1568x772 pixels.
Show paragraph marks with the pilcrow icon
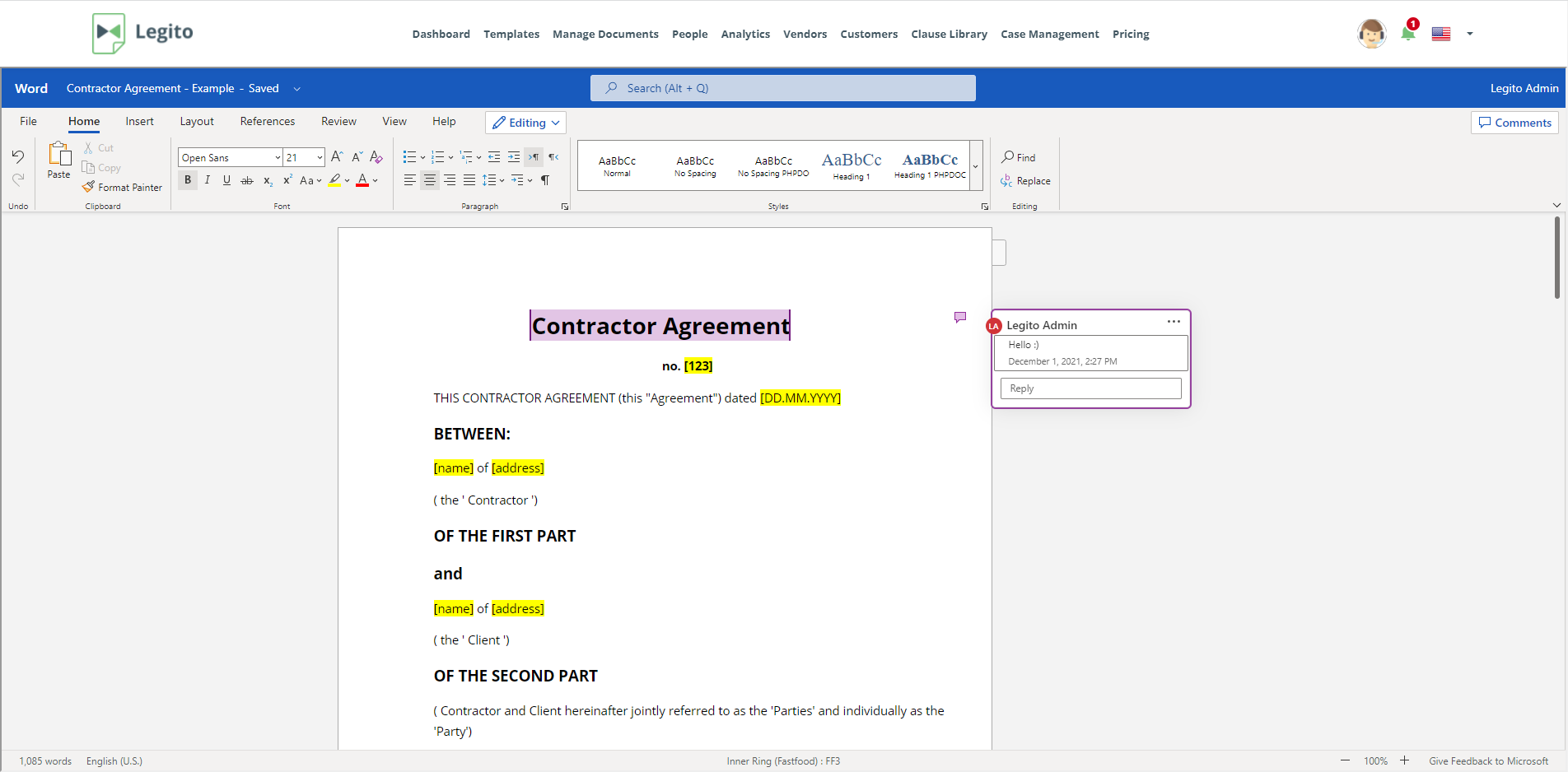click(x=545, y=180)
